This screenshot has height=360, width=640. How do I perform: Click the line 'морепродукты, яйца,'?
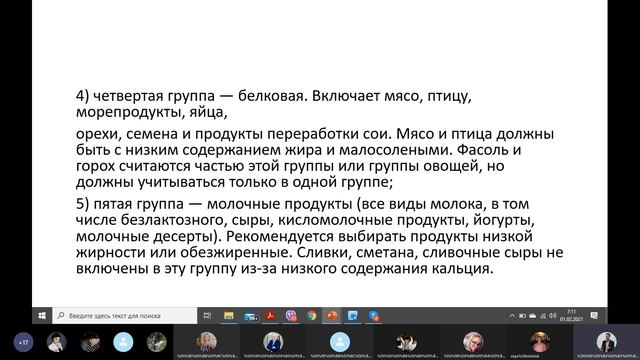[x=151, y=112]
